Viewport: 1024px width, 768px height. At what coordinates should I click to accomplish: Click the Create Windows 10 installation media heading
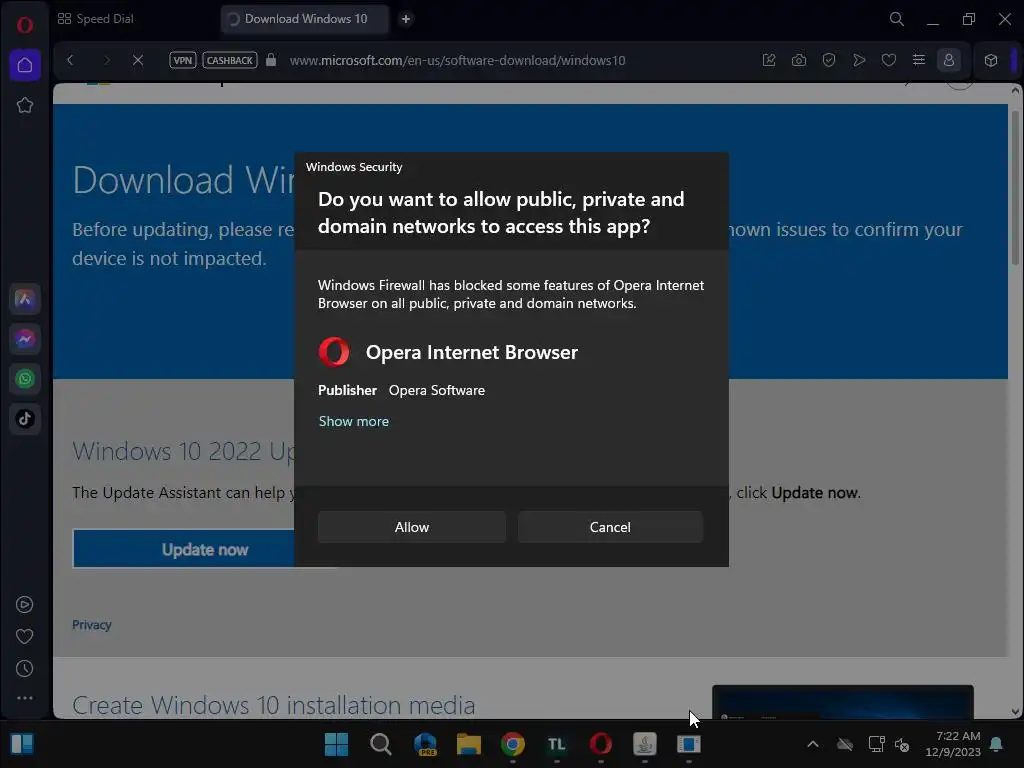(x=274, y=705)
